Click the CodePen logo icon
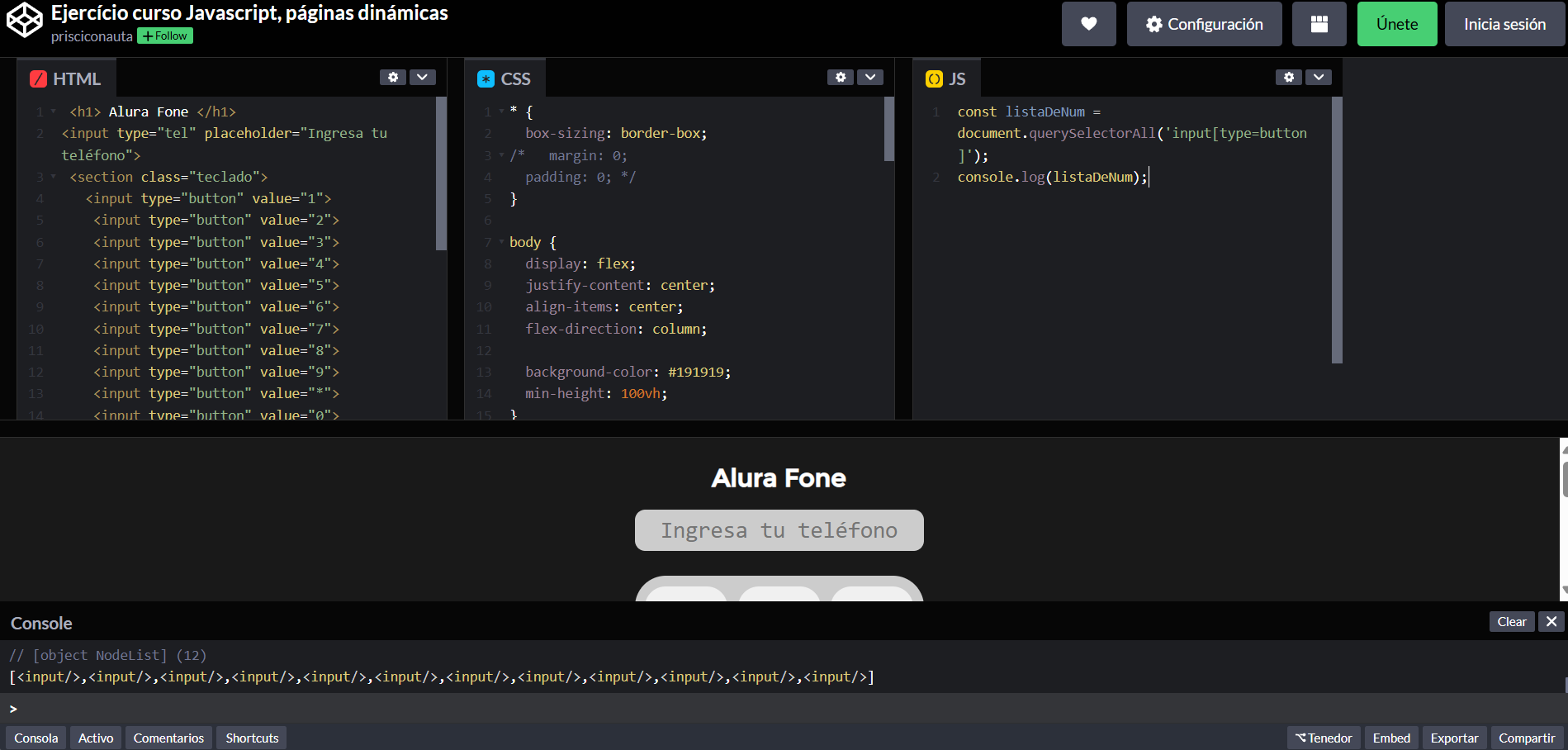This screenshot has width=1568, height=750. pyautogui.click(x=25, y=21)
